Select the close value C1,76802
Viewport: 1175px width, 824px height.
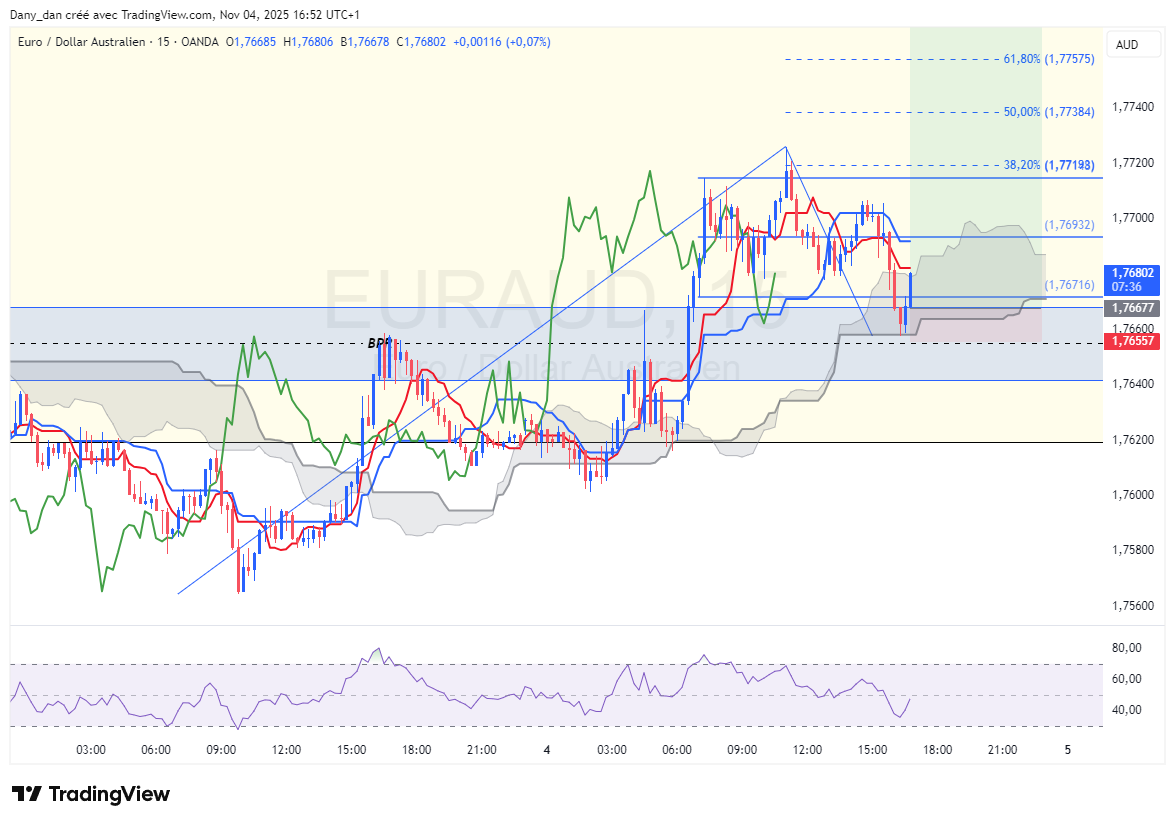(x=421, y=42)
